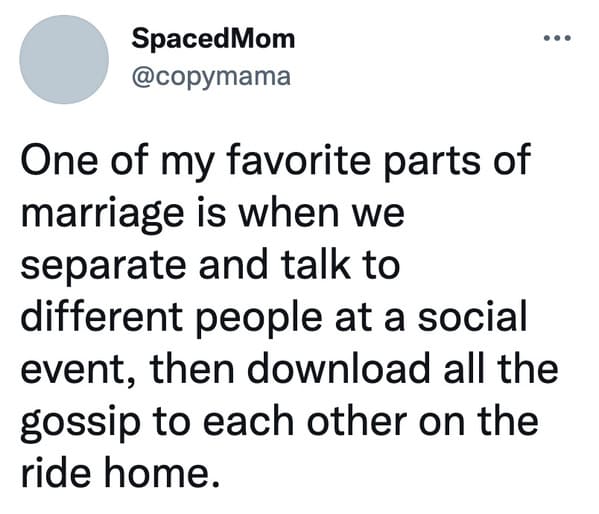The width and height of the screenshot is (599, 514).
Task: Open the @copymama handle link
Action: tap(211, 77)
